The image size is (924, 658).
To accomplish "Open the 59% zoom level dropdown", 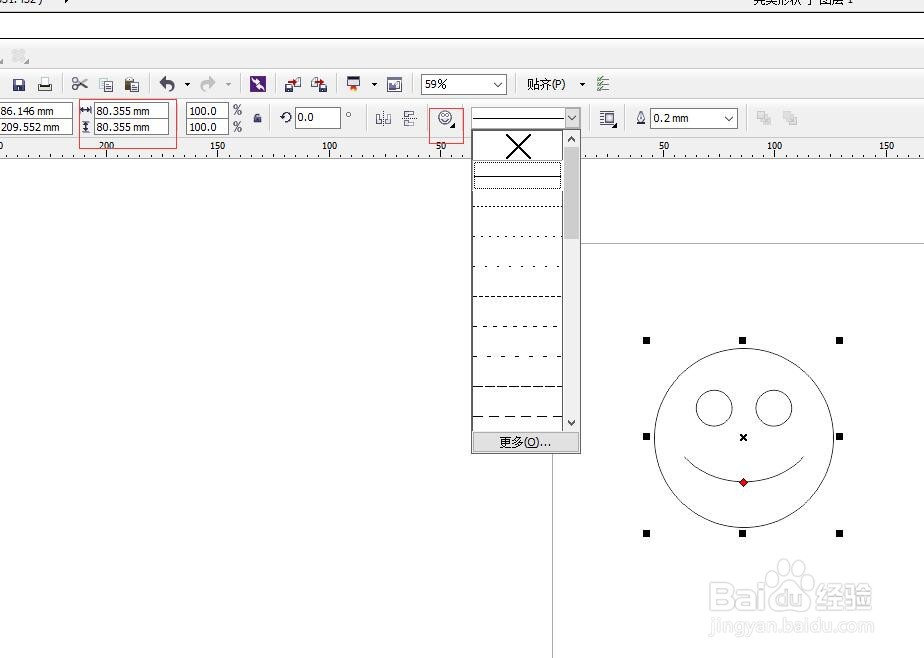I will click(x=498, y=85).
